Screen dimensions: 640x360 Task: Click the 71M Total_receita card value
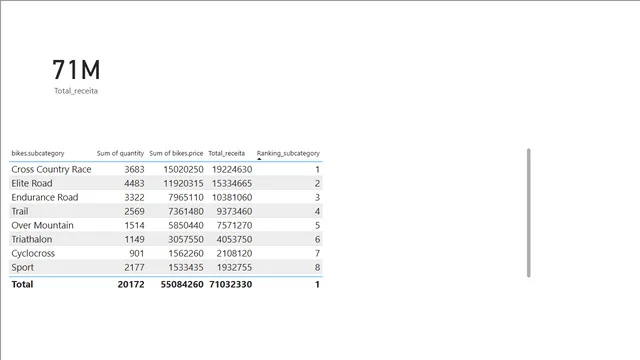click(x=76, y=69)
